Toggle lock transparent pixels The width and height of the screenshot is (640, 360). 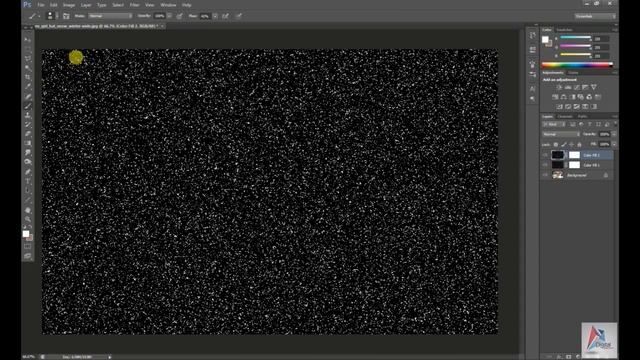556,144
